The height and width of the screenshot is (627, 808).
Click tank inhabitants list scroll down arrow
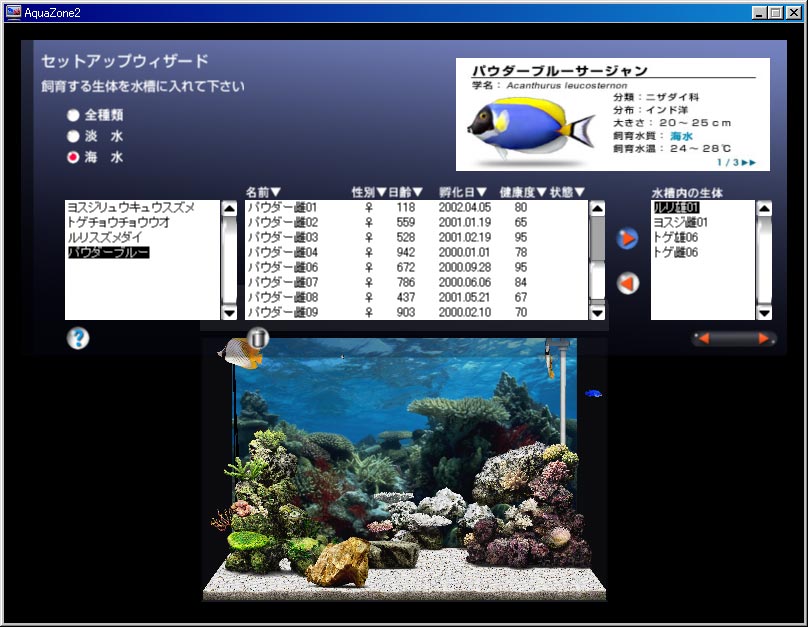pos(764,312)
